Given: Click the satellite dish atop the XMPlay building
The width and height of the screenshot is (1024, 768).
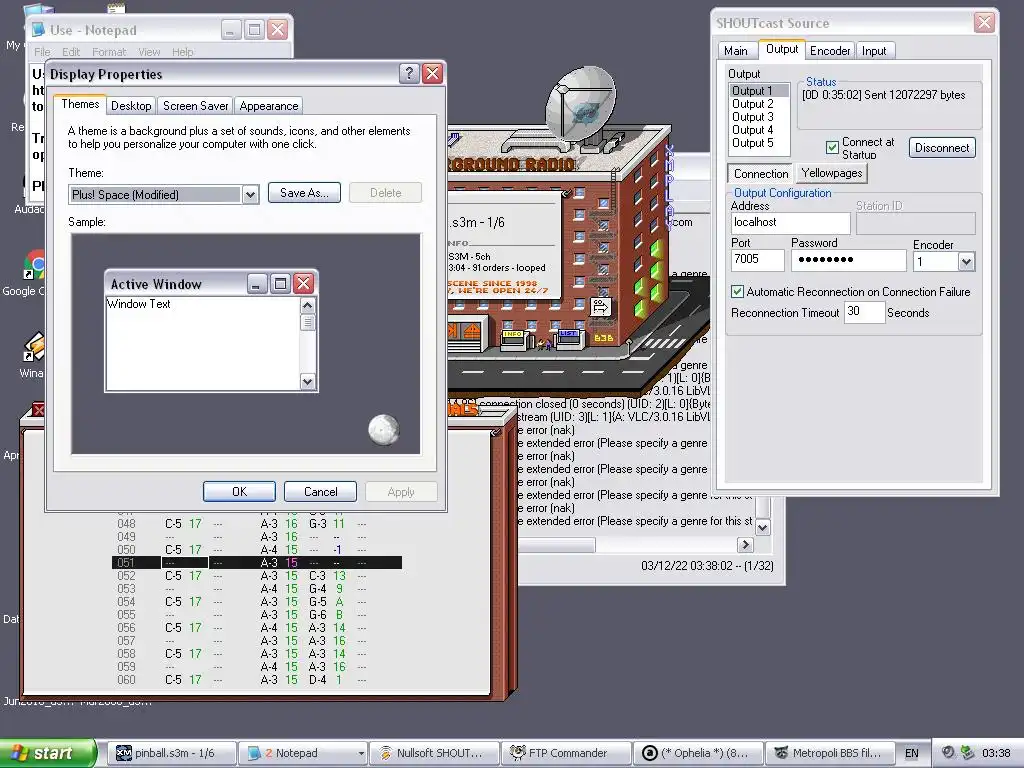Looking at the screenshot, I should pyautogui.click(x=580, y=104).
